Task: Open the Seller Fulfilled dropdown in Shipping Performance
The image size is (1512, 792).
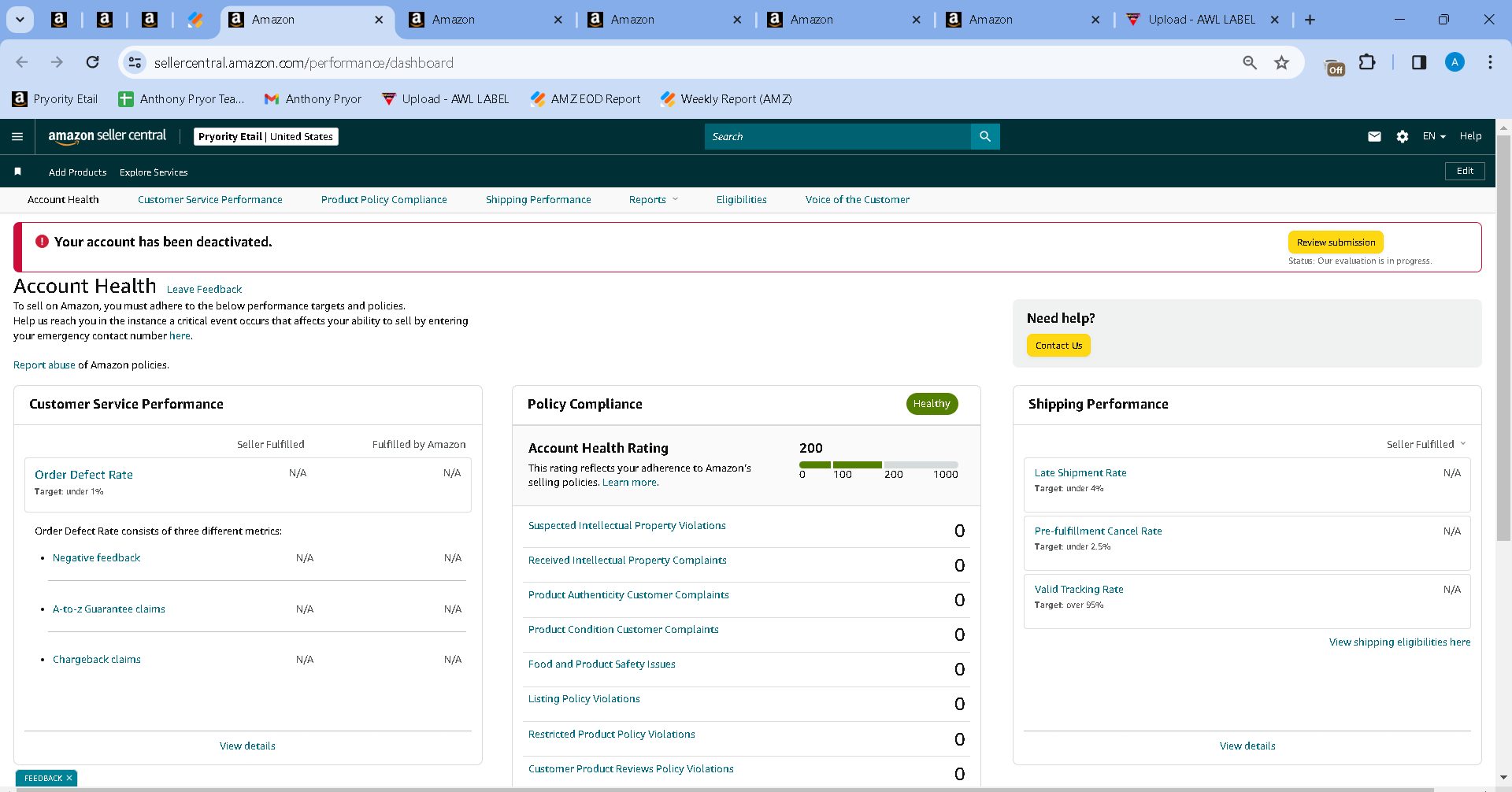Action: coord(1426,444)
